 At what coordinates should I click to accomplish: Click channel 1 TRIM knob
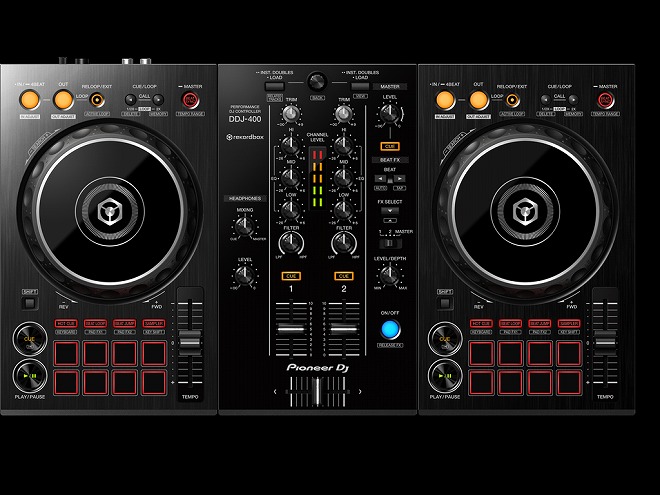[x=290, y=114]
